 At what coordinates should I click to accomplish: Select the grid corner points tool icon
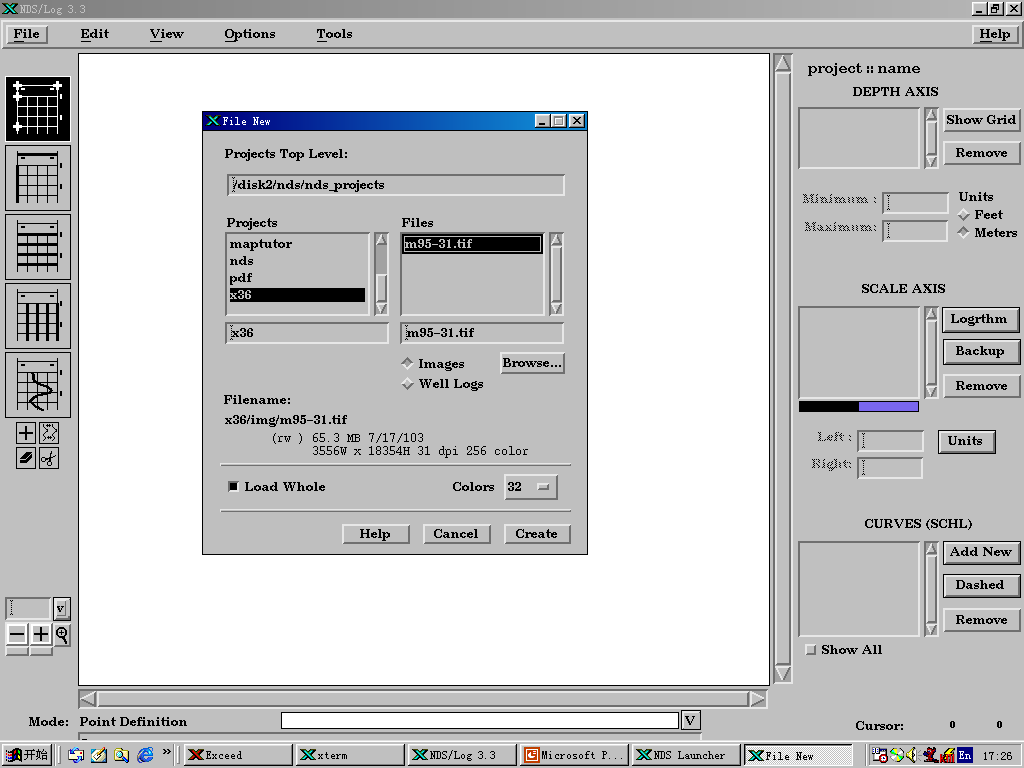[x=38, y=109]
